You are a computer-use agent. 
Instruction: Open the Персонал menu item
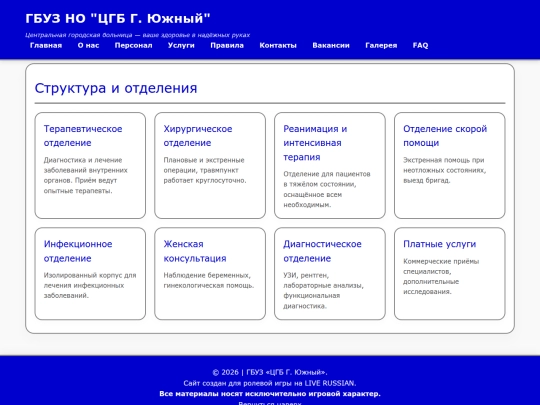point(133,45)
